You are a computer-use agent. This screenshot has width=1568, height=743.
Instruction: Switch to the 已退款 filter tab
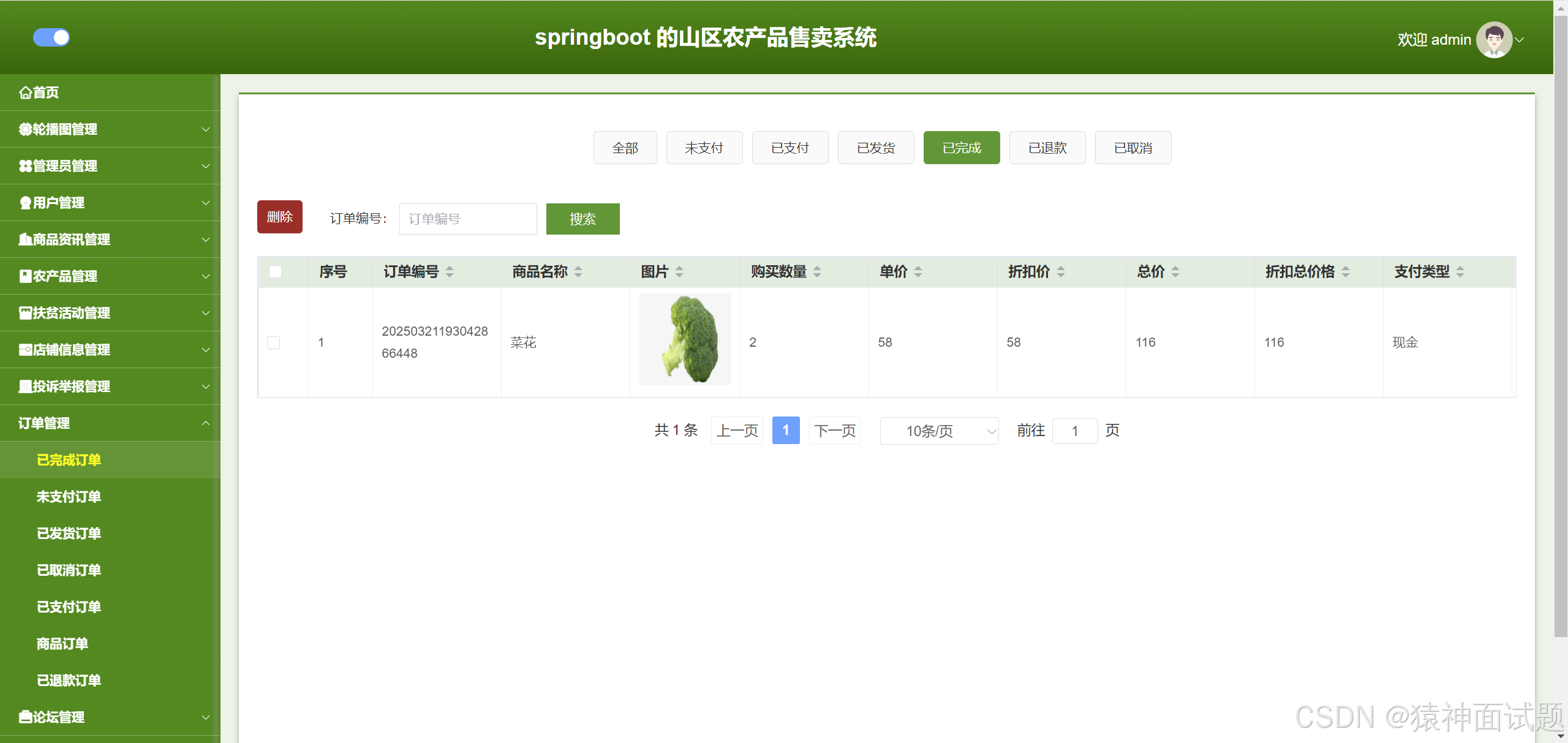tap(1047, 148)
